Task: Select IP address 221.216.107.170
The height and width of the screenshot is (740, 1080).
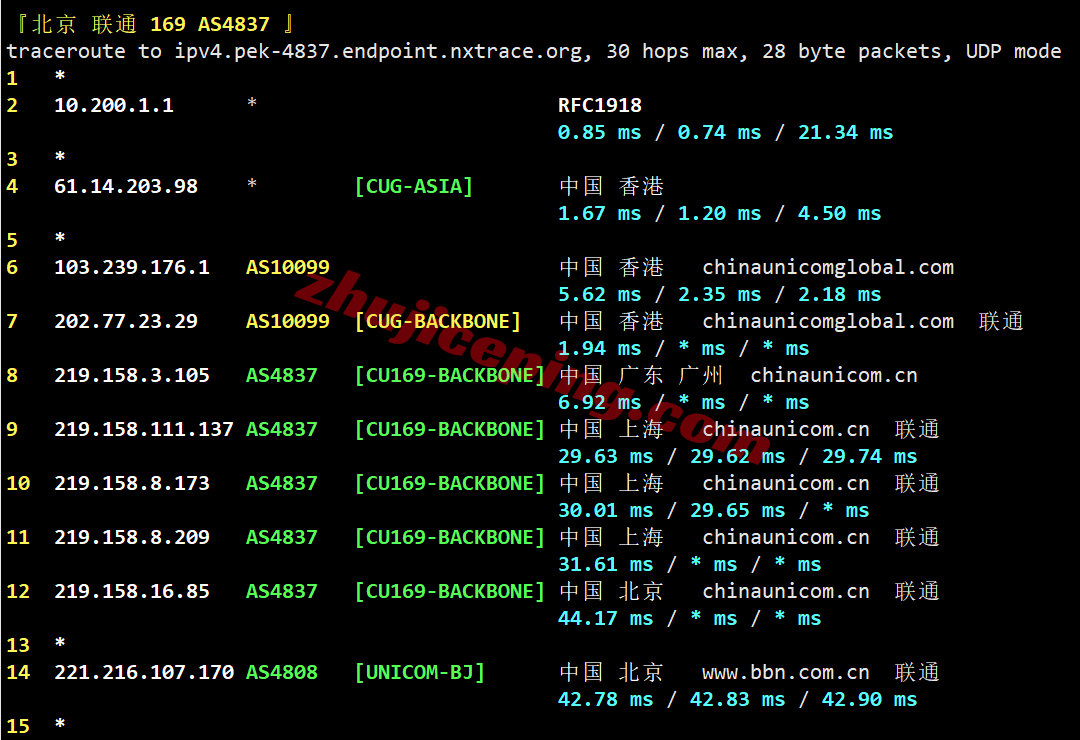Action: click(144, 672)
